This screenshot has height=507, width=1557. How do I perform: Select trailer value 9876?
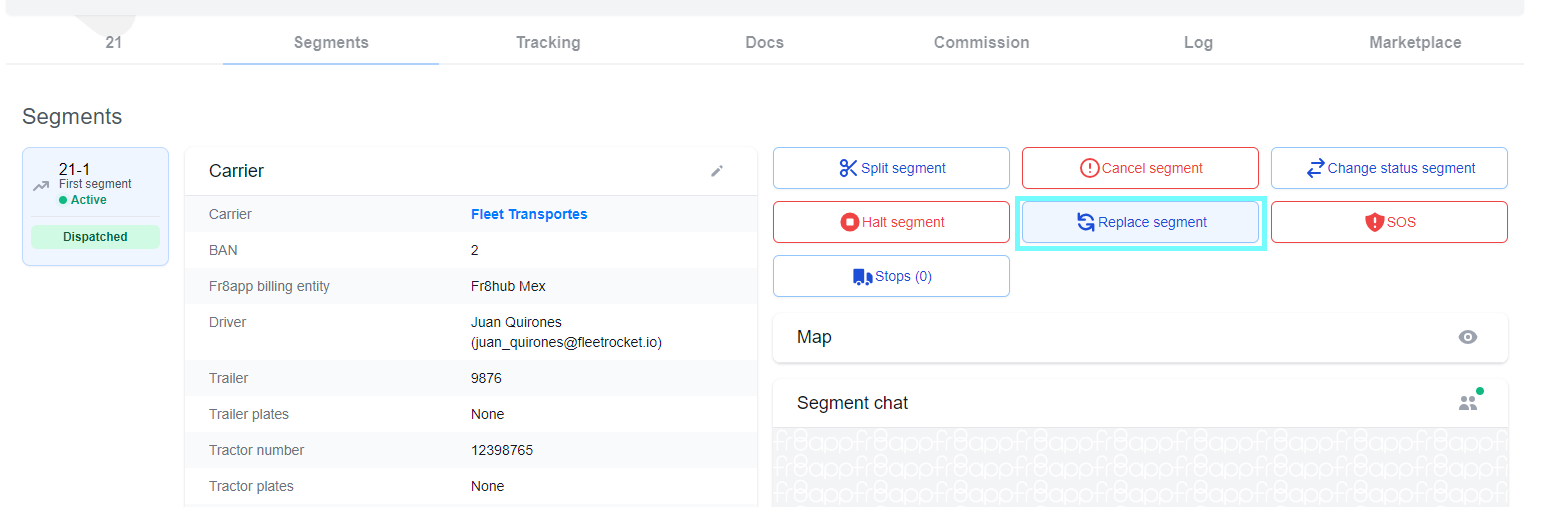point(486,378)
